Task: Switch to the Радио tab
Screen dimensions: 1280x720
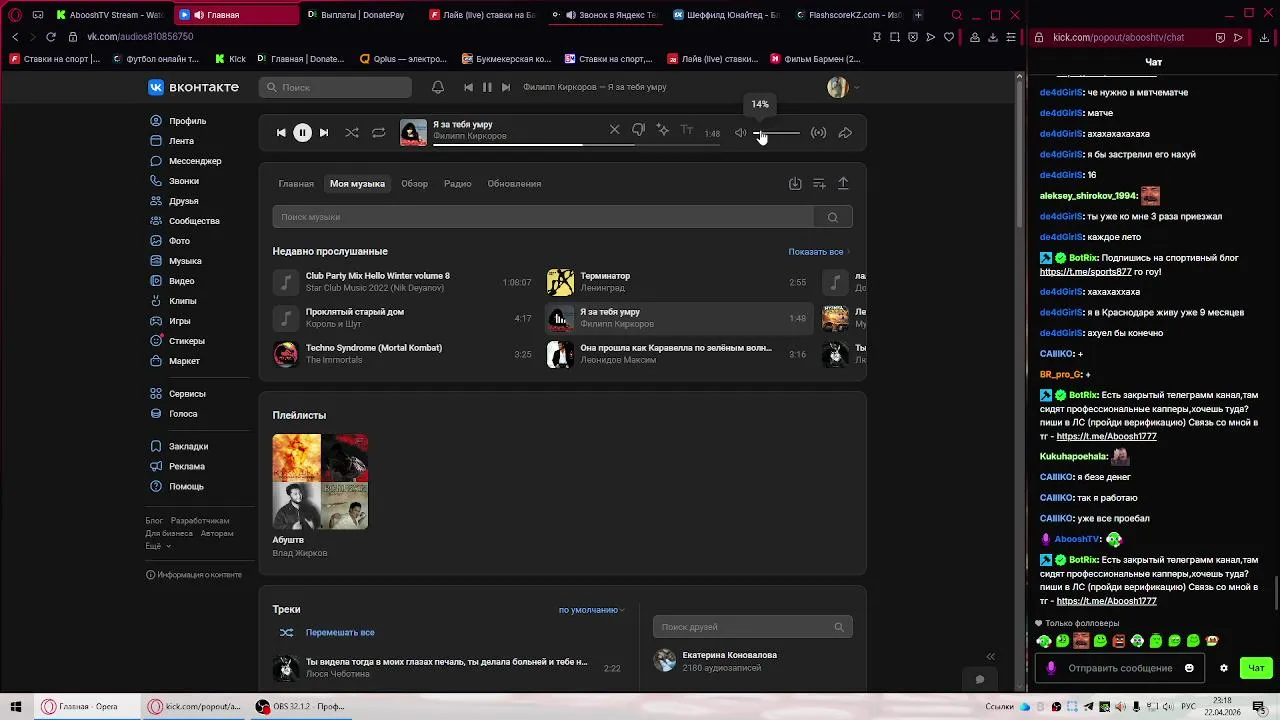Action: coord(457,184)
